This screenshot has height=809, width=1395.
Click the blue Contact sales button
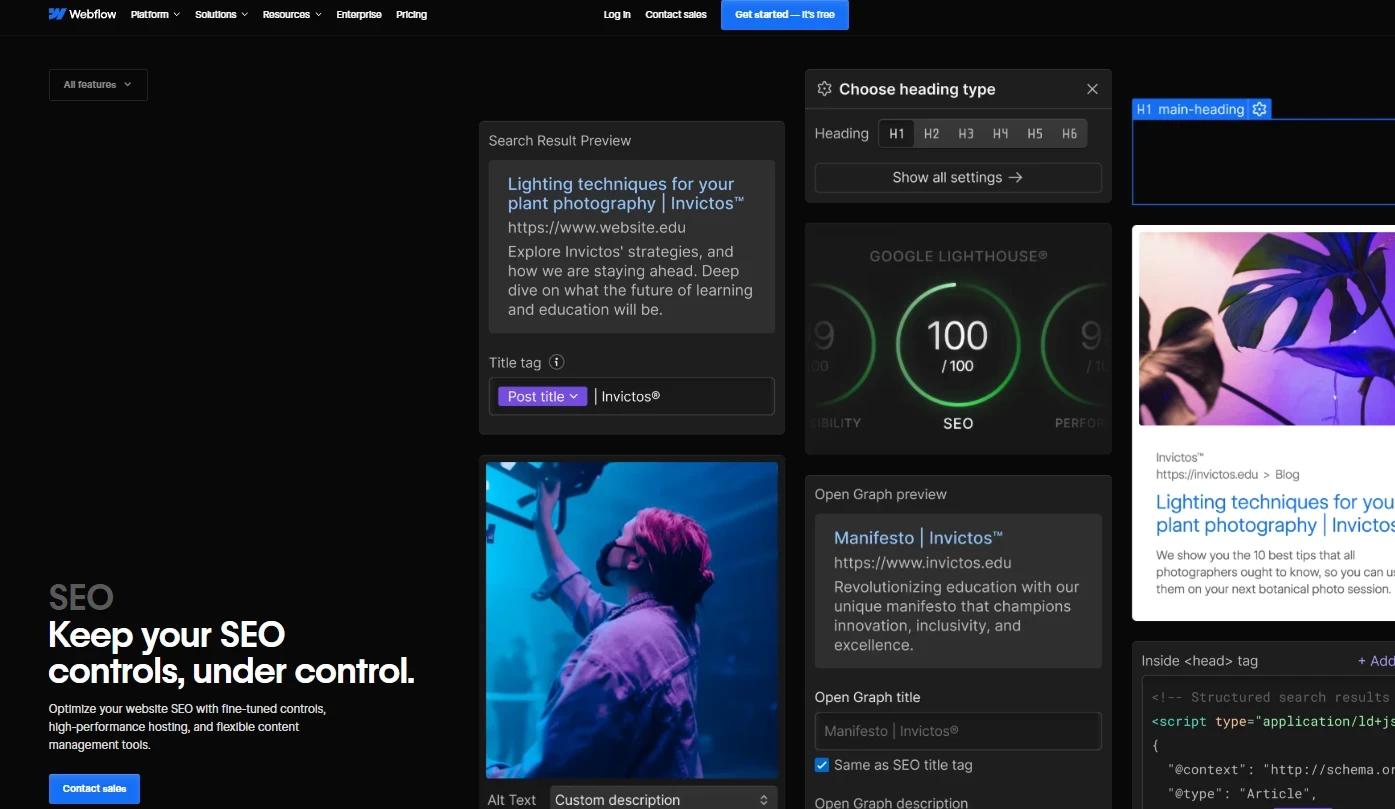[94, 789]
